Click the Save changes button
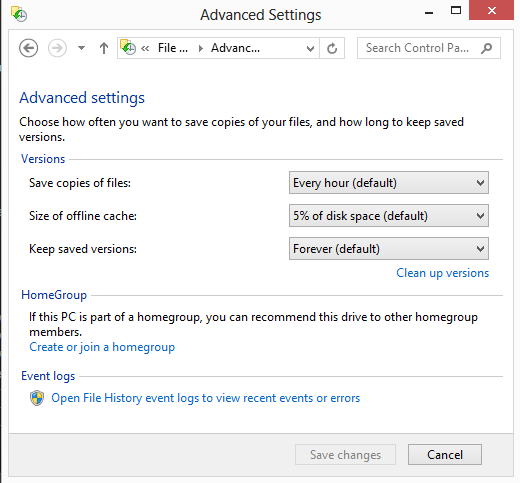The width and height of the screenshot is (520, 483). (x=345, y=454)
